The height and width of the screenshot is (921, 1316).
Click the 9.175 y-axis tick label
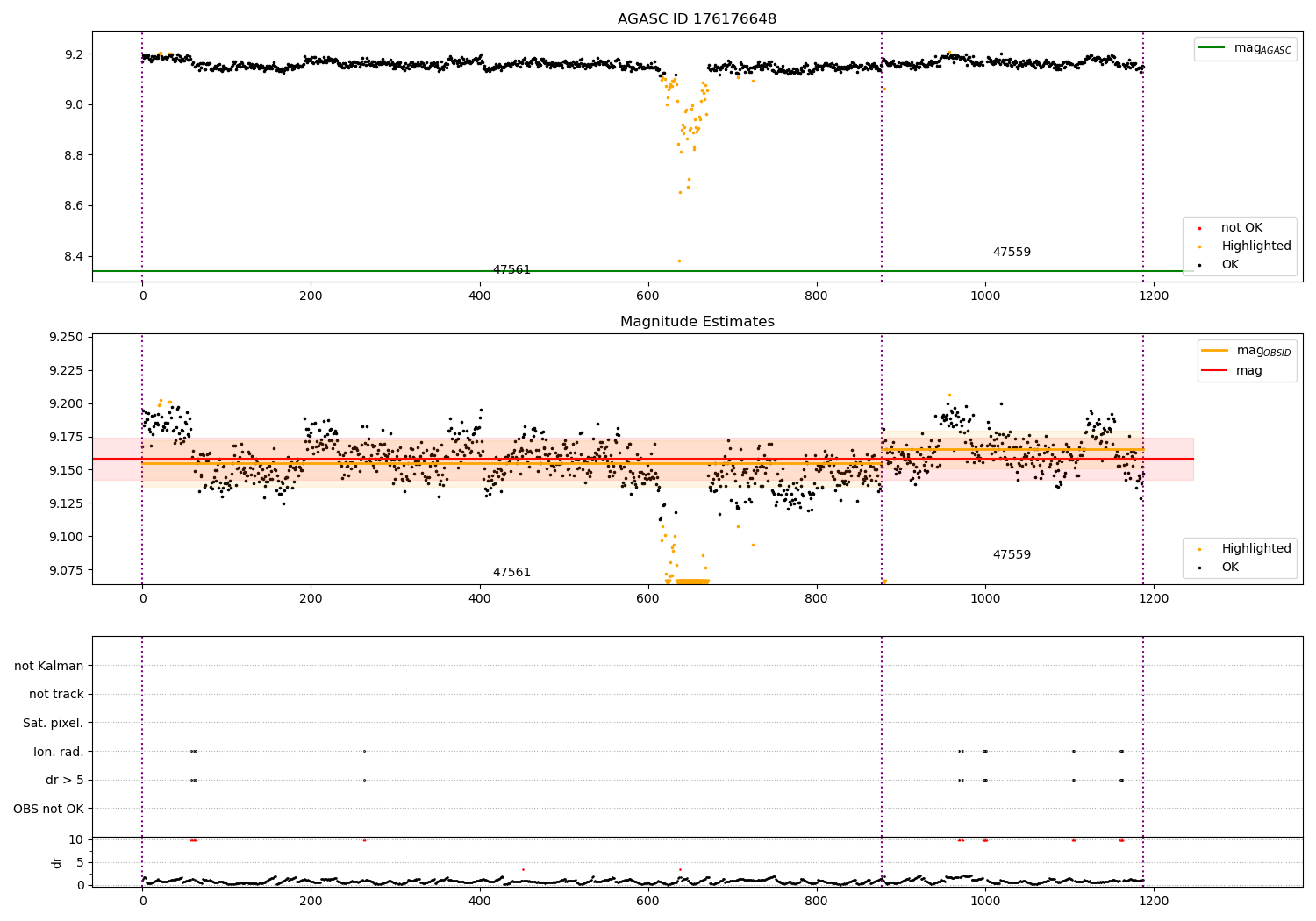[66, 437]
